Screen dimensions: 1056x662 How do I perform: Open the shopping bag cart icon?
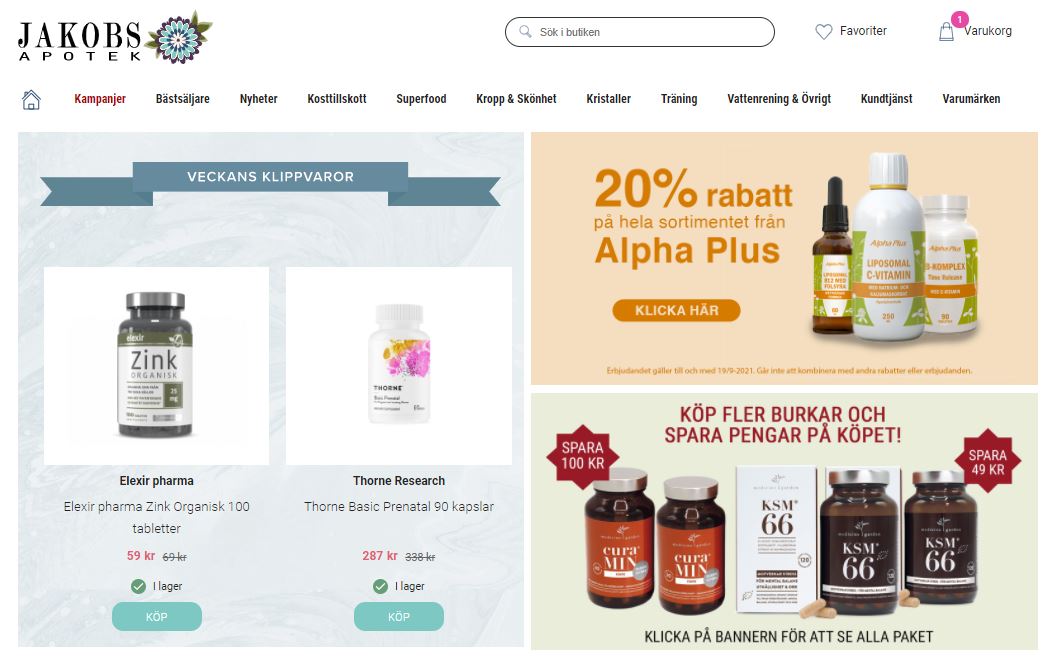point(946,32)
